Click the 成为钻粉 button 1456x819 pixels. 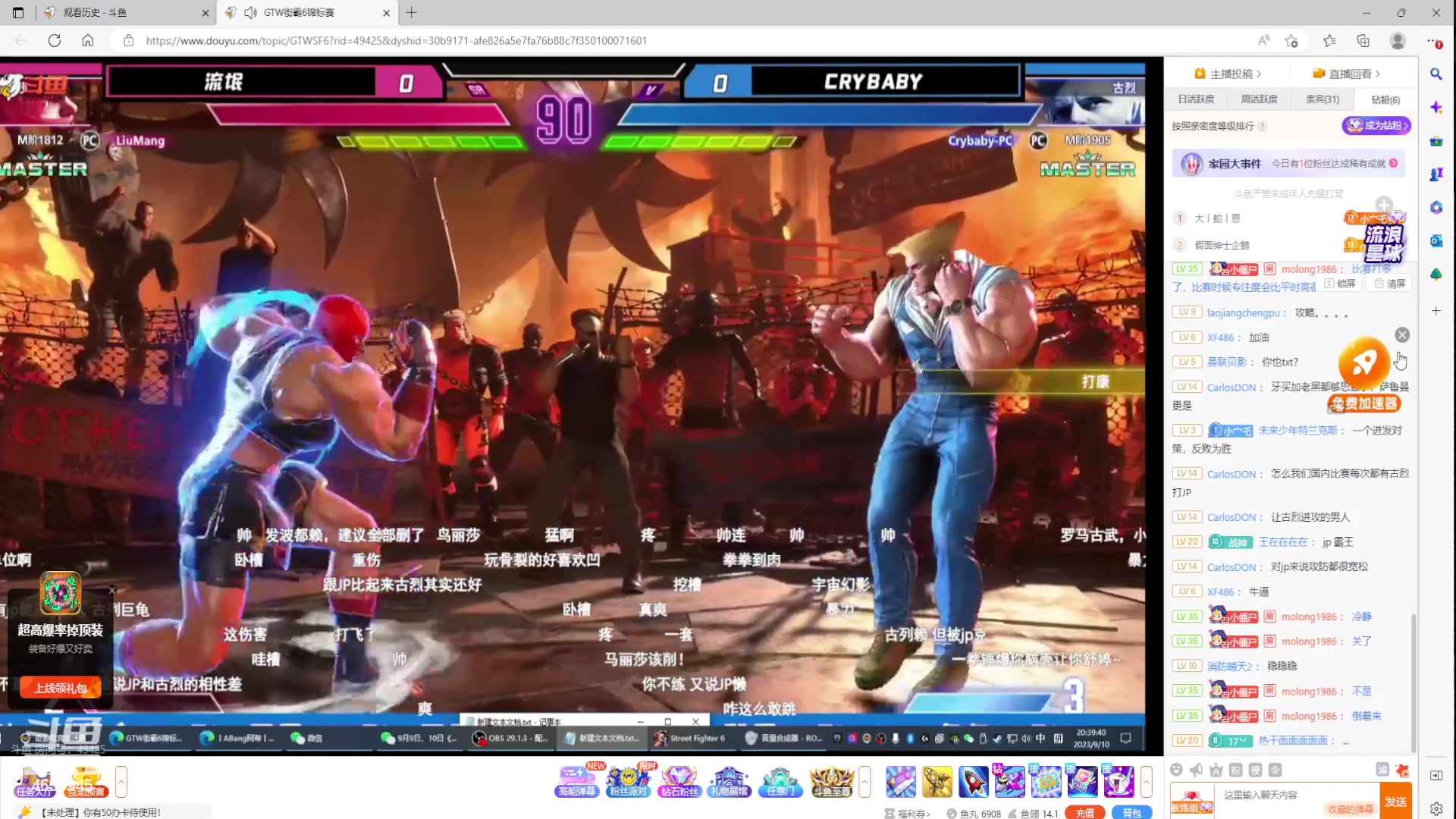pyautogui.click(x=1376, y=126)
